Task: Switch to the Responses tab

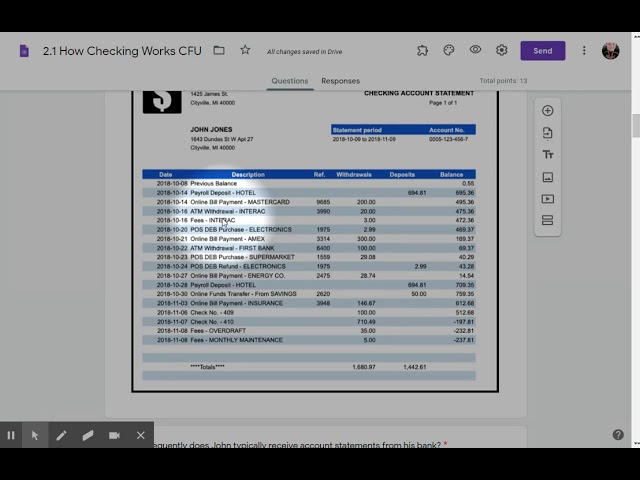Action: pos(340,81)
